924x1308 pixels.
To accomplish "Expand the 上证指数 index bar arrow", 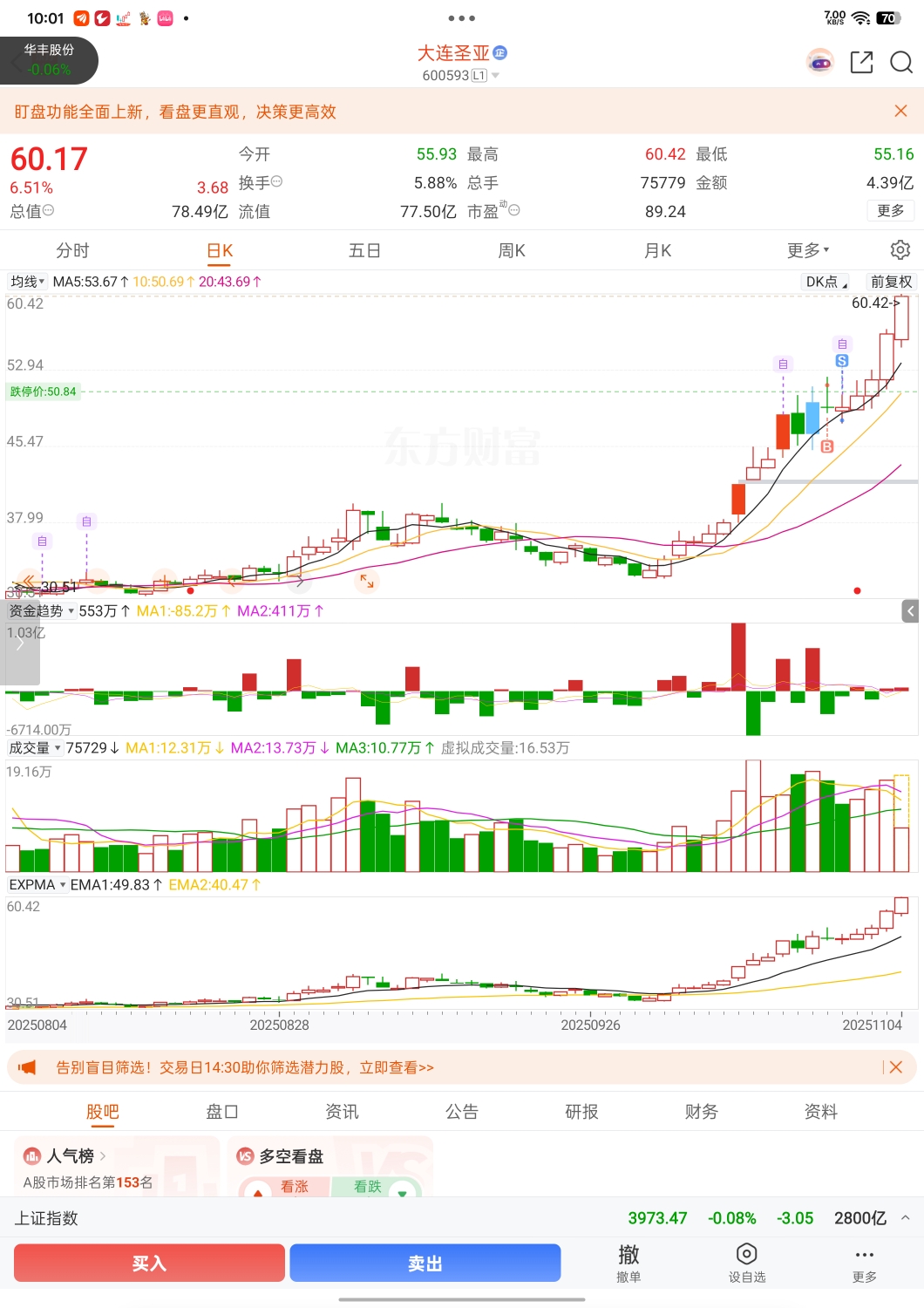I will pos(906,1218).
